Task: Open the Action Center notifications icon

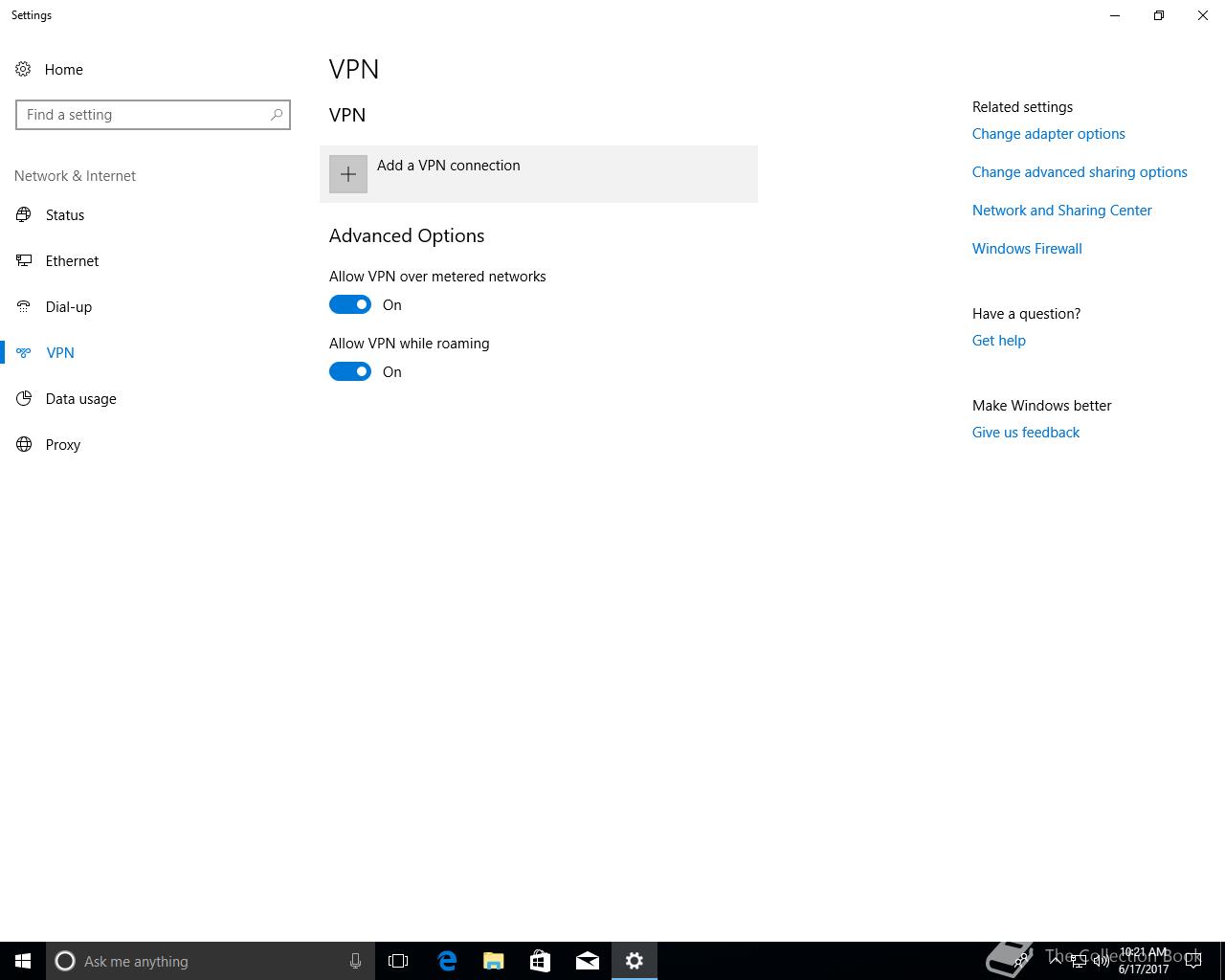Action: [1193, 961]
